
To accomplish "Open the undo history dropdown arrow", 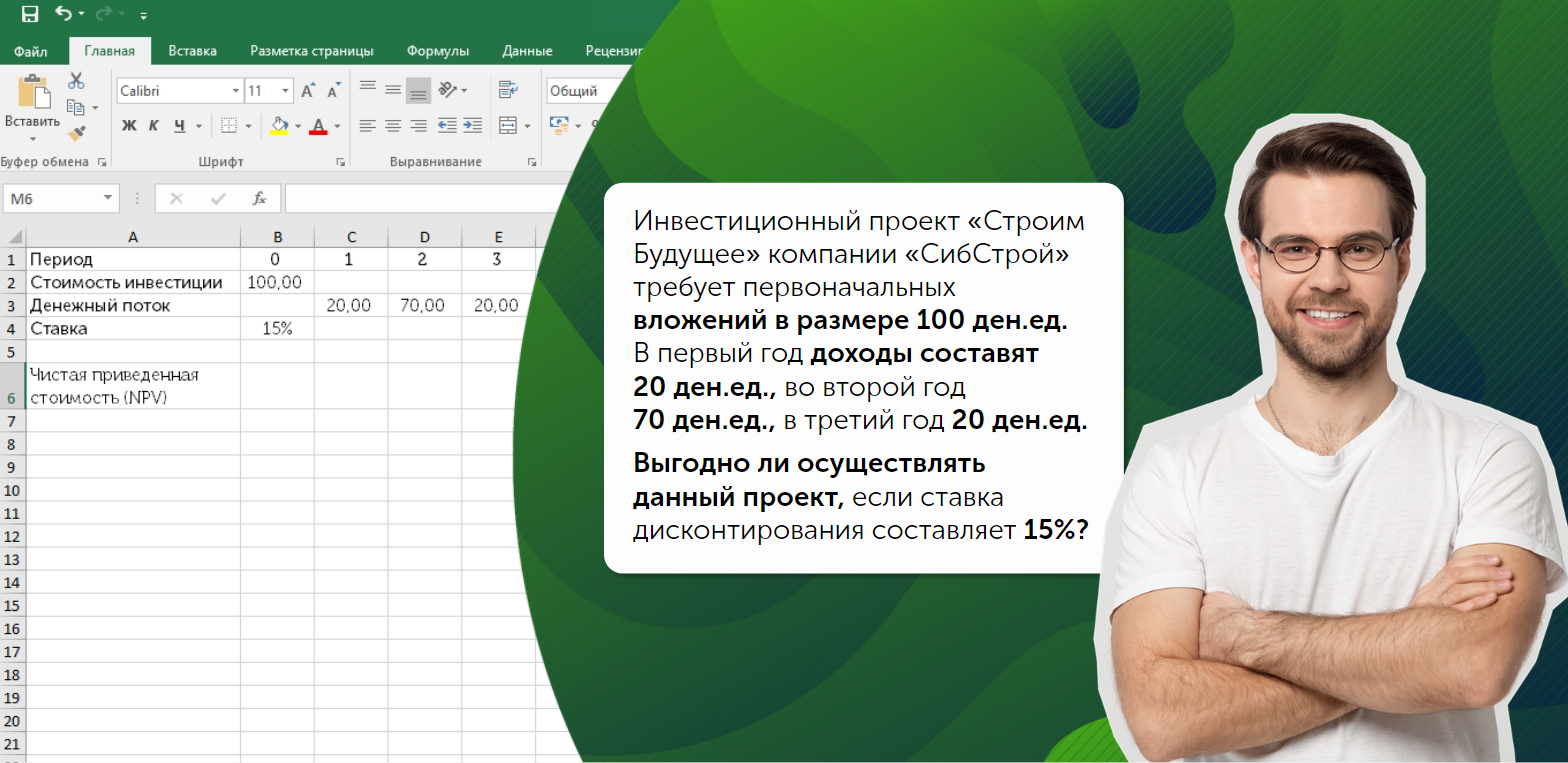I will tap(81, 15).
